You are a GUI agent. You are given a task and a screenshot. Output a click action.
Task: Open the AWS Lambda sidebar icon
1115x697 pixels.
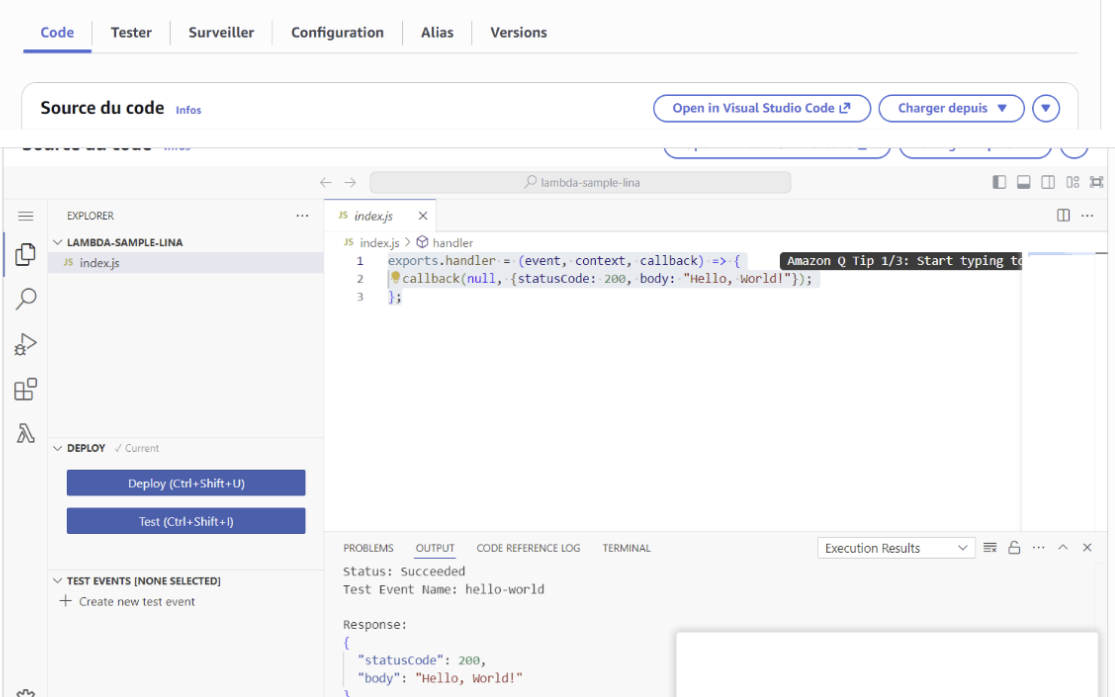(x=26, y=433)
